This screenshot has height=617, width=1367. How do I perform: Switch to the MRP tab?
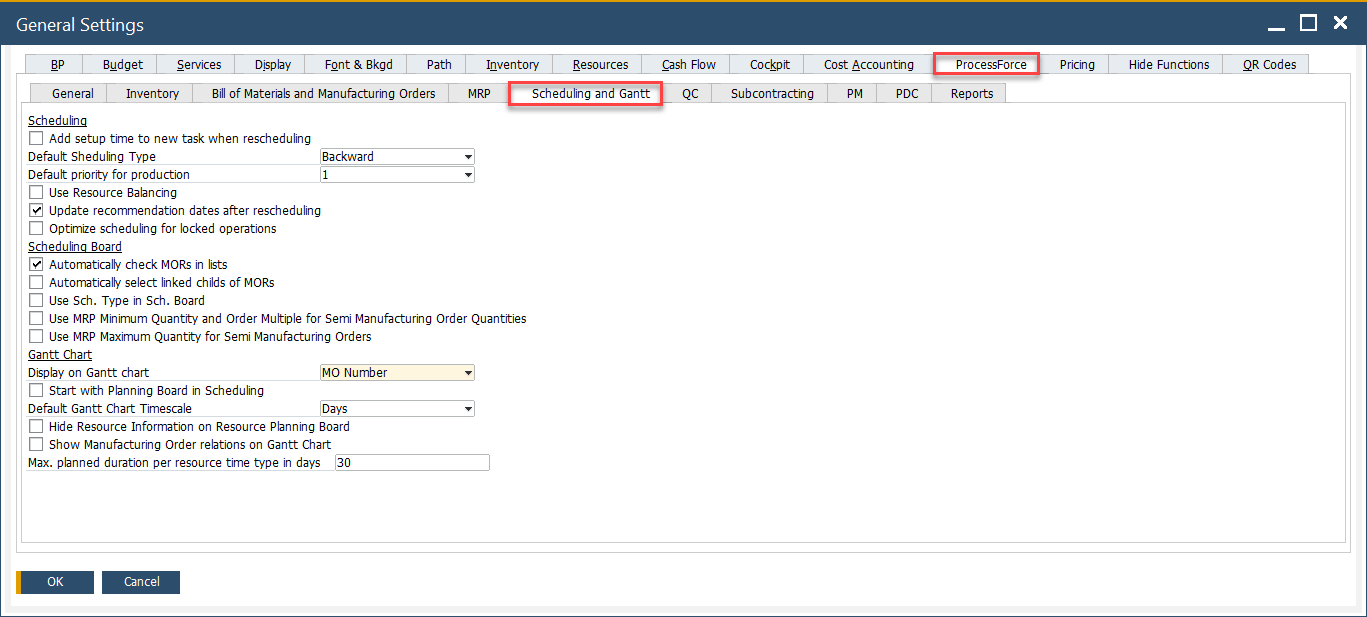(x=478, y=92)
